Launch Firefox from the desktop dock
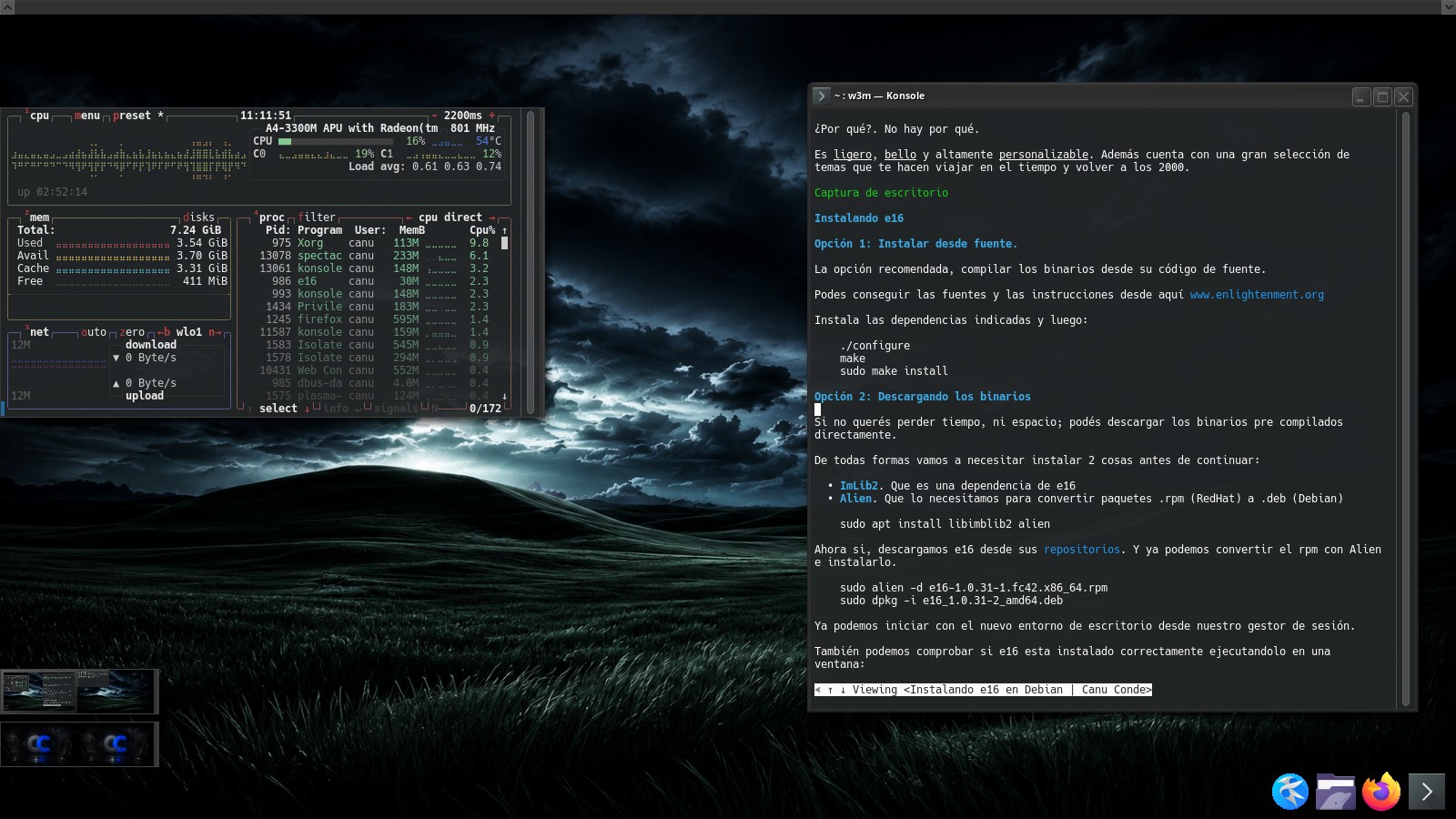Image resolution: width=1456 pixels, height=819 pixels. pyautogui.click(x=1381, y=792)
